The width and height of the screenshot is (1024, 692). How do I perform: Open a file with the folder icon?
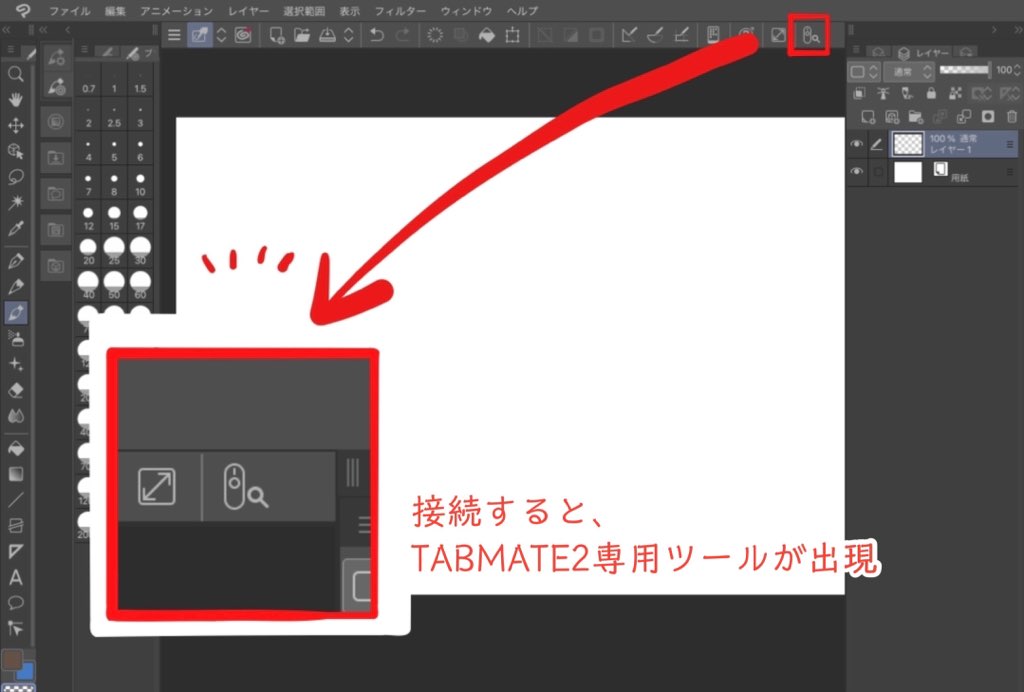(302, 35)
